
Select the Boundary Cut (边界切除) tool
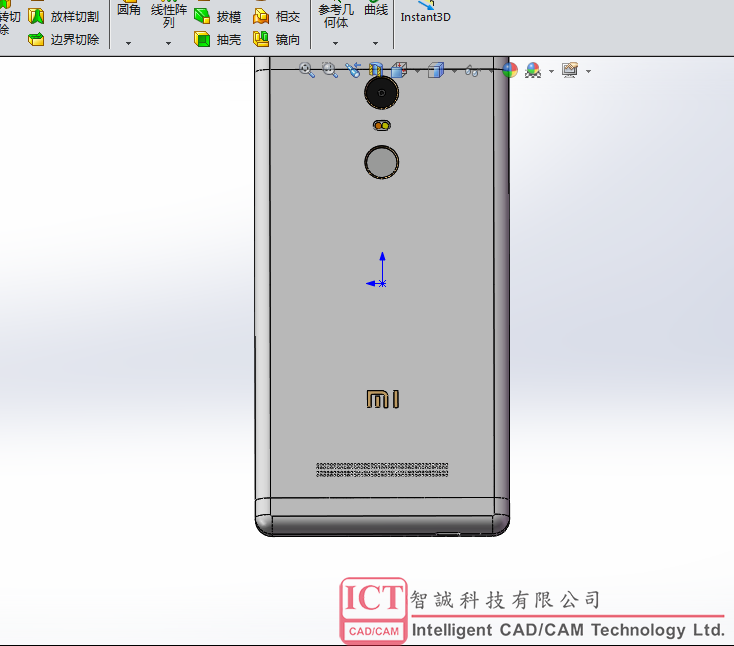63,39
